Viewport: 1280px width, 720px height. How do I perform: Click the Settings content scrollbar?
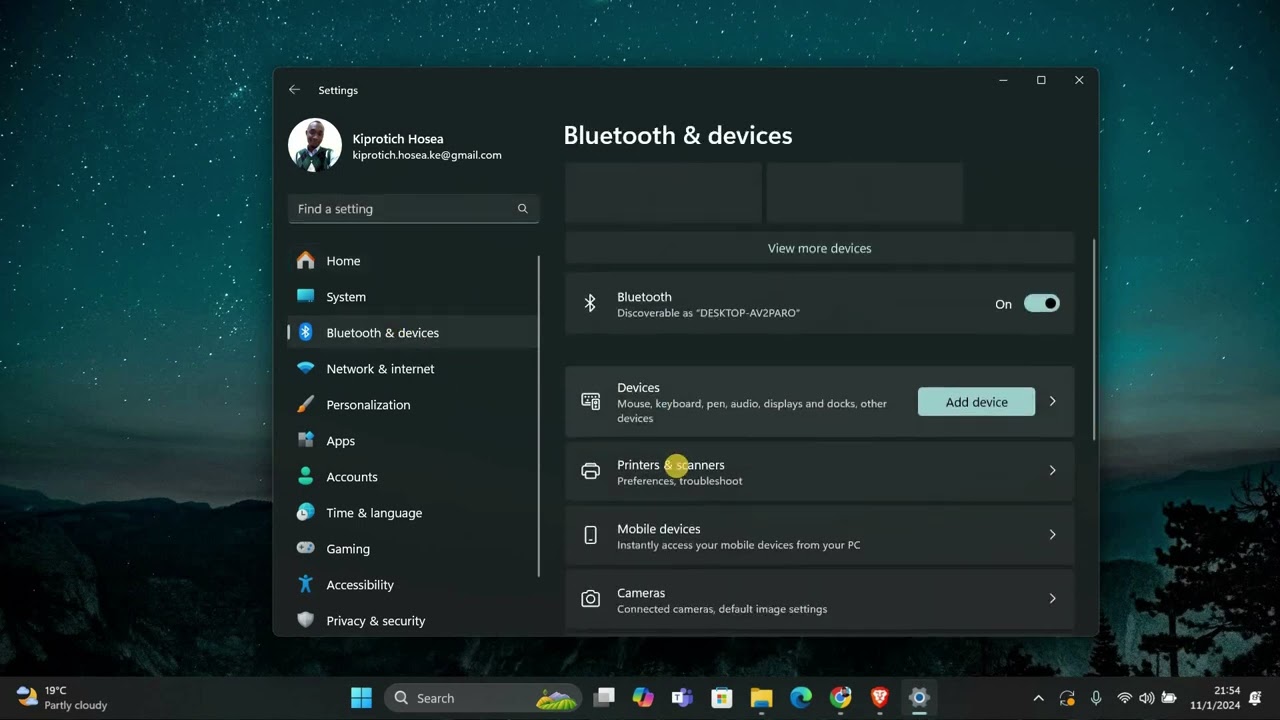[x=1094, y=339]
